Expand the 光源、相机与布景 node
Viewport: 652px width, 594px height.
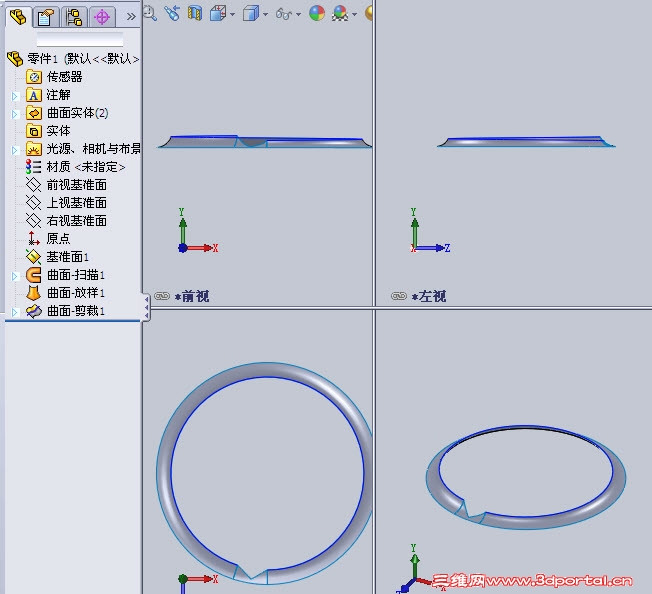(15, 150)
